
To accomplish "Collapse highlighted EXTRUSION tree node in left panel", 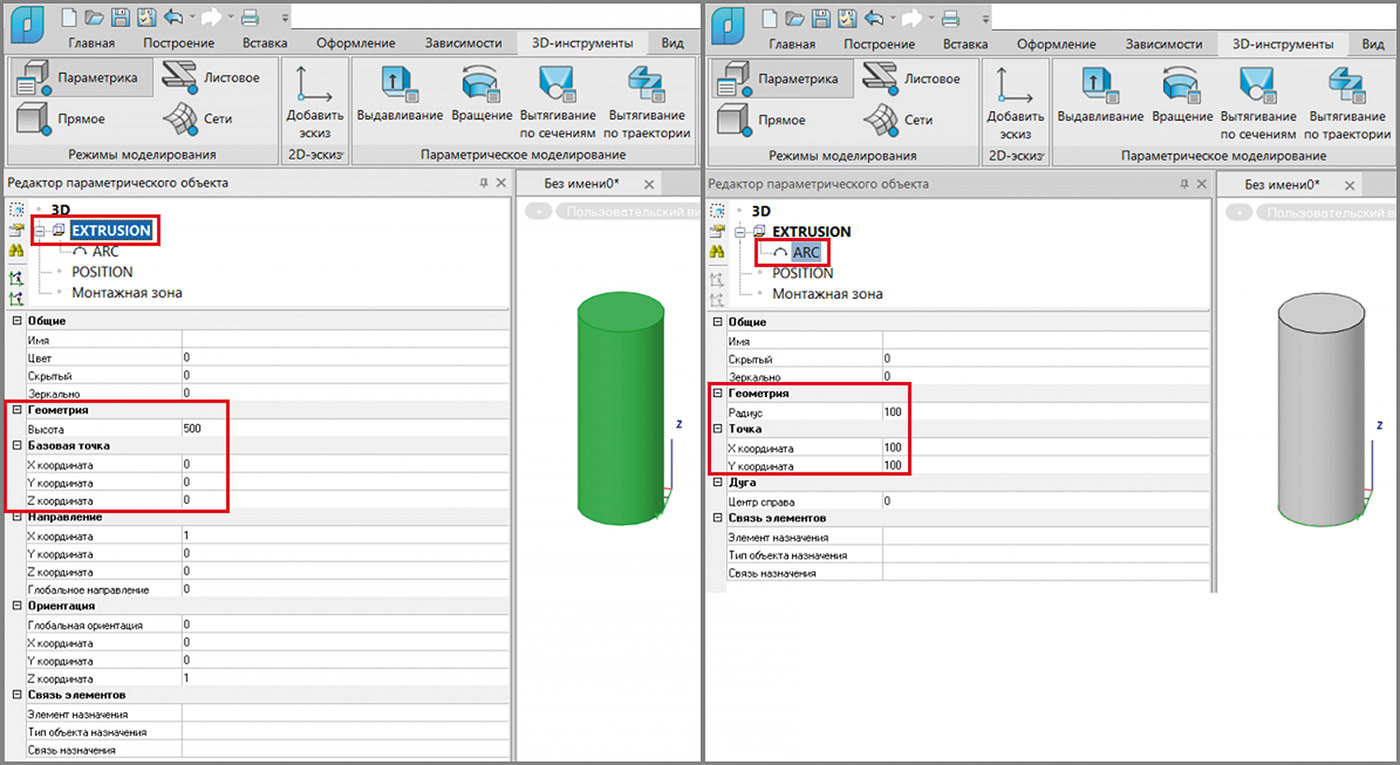I will (x=43, y=231).
